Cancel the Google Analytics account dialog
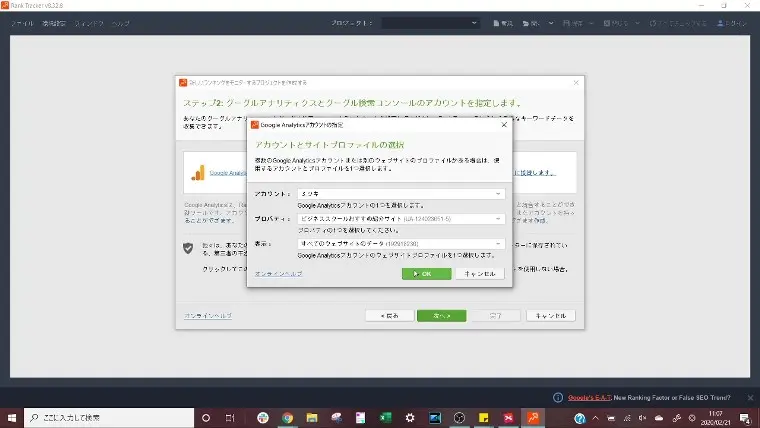760x428 pixels. [479, 273]
